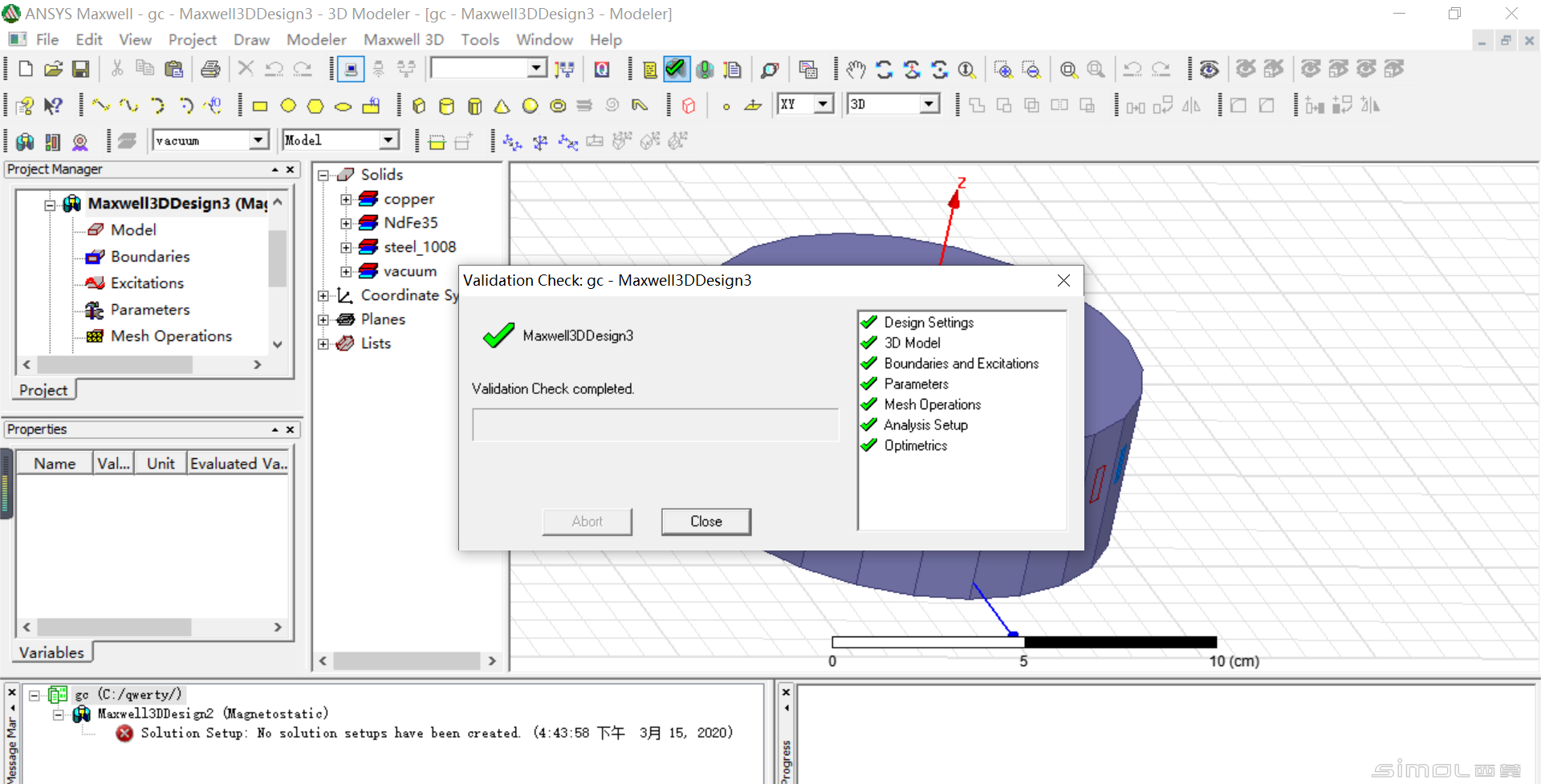Click the X of Validation Check dialog
The image size is (1541, 784).
coord(1063,280)
